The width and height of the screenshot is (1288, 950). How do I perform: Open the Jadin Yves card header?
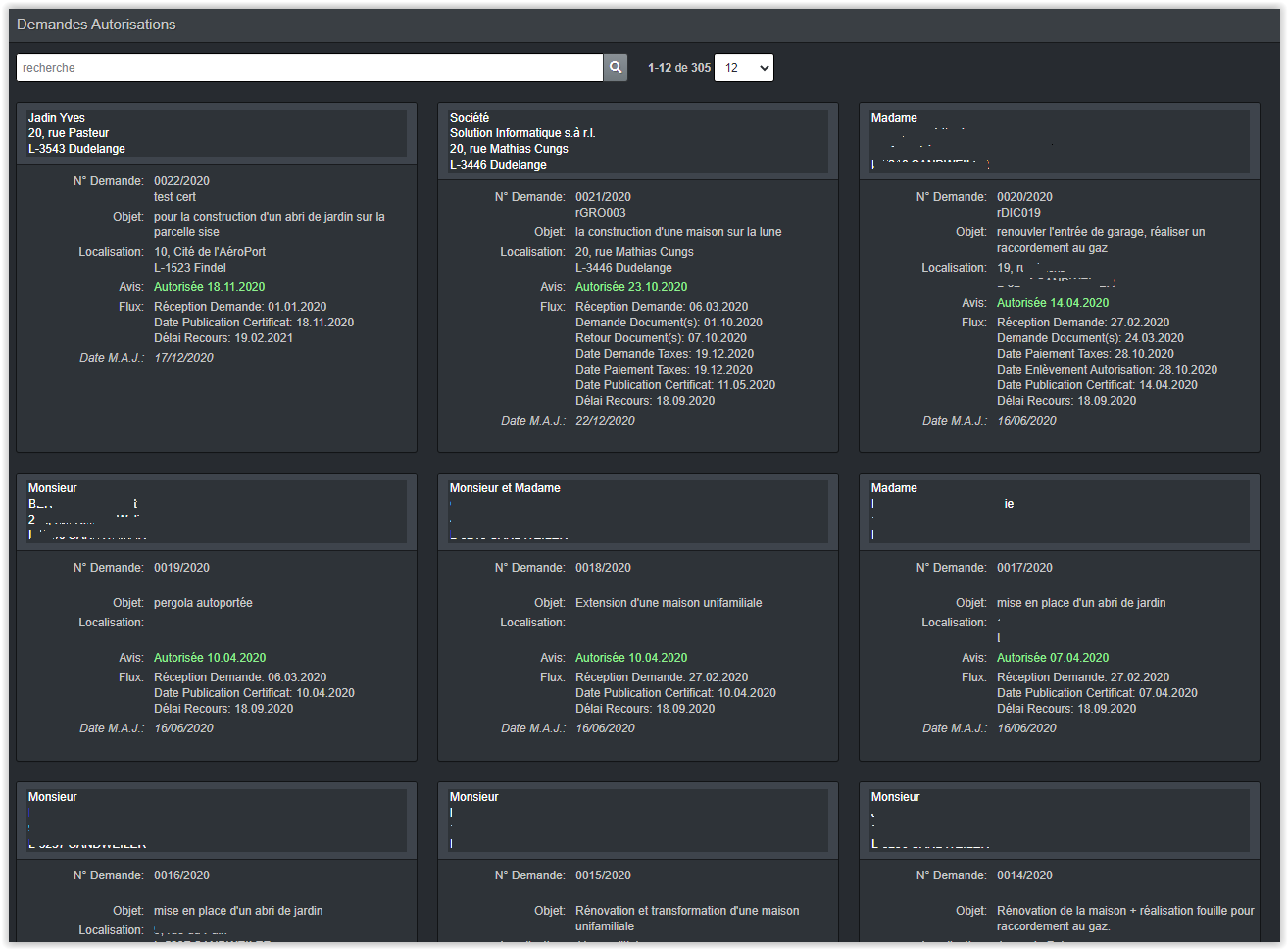tap(217, 133)
